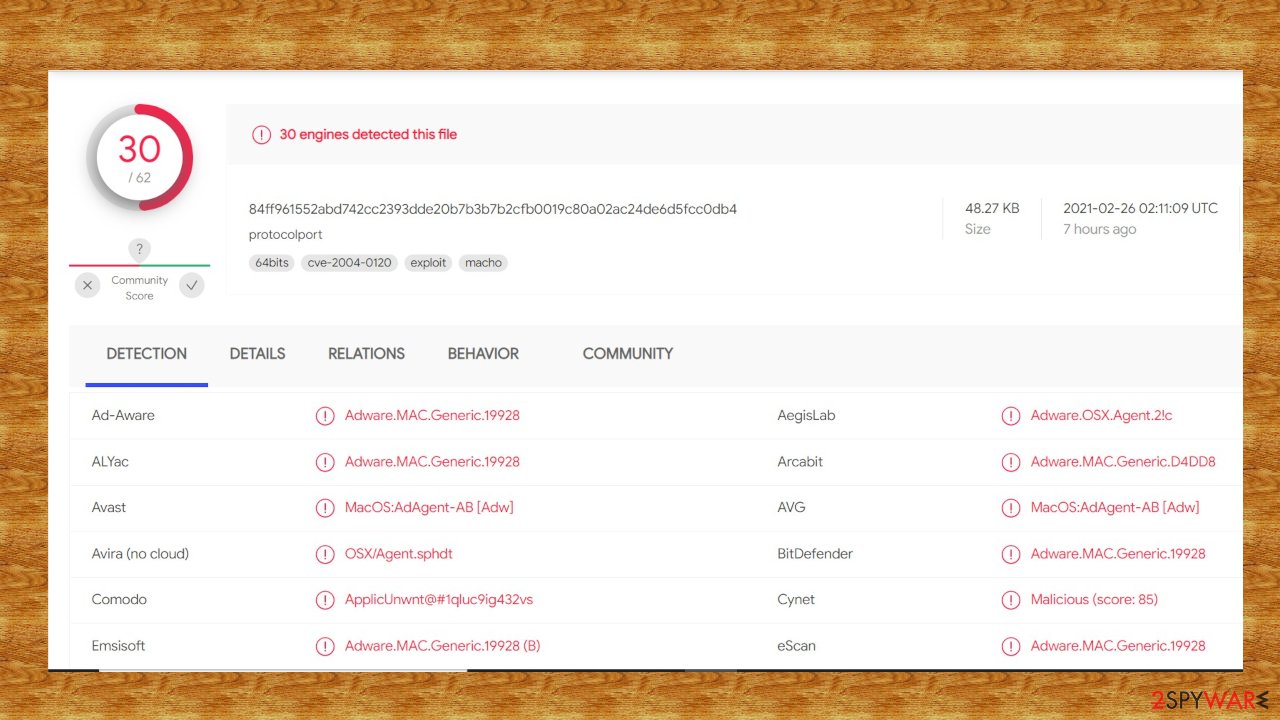Click the cve-2004-0120 tag
This screenshot has width=1280, height=720.
[x=350, y=263]
